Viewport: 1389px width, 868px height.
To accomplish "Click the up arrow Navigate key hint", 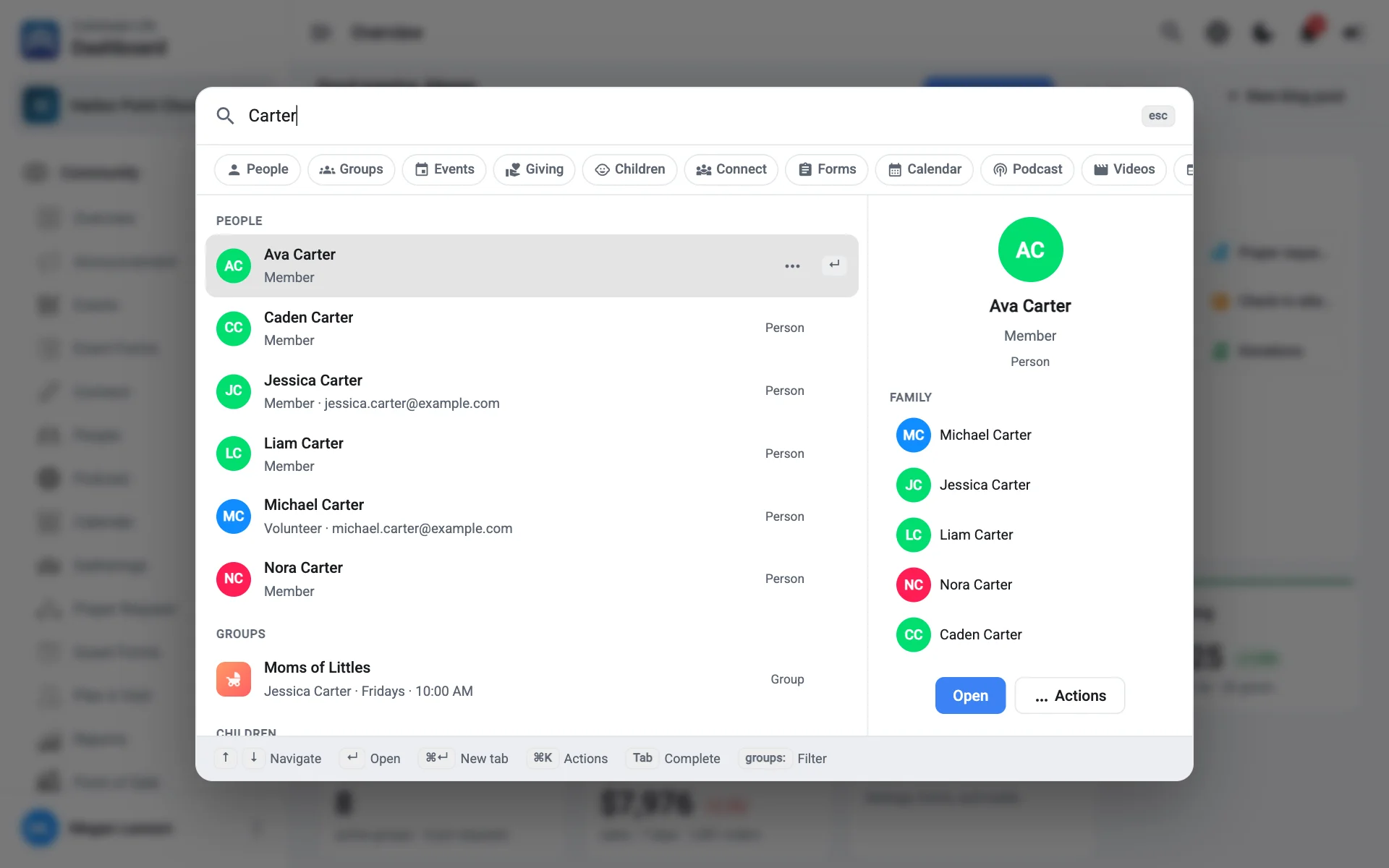I will (x=226, y=757).
